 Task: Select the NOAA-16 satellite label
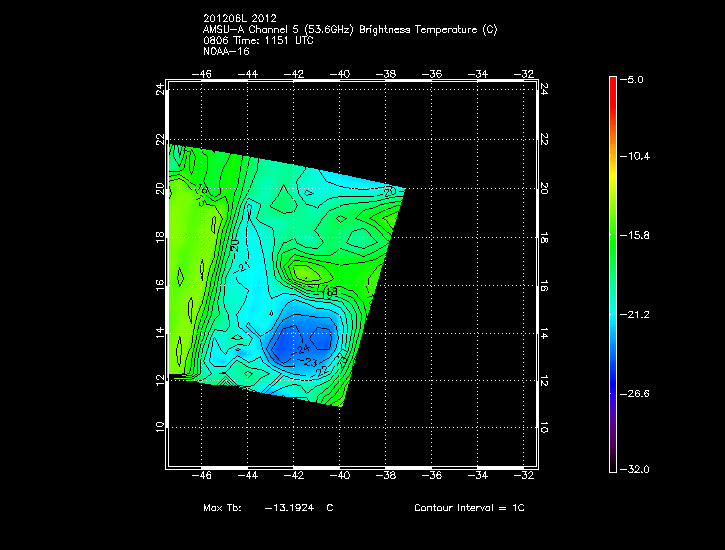(226, 50)
